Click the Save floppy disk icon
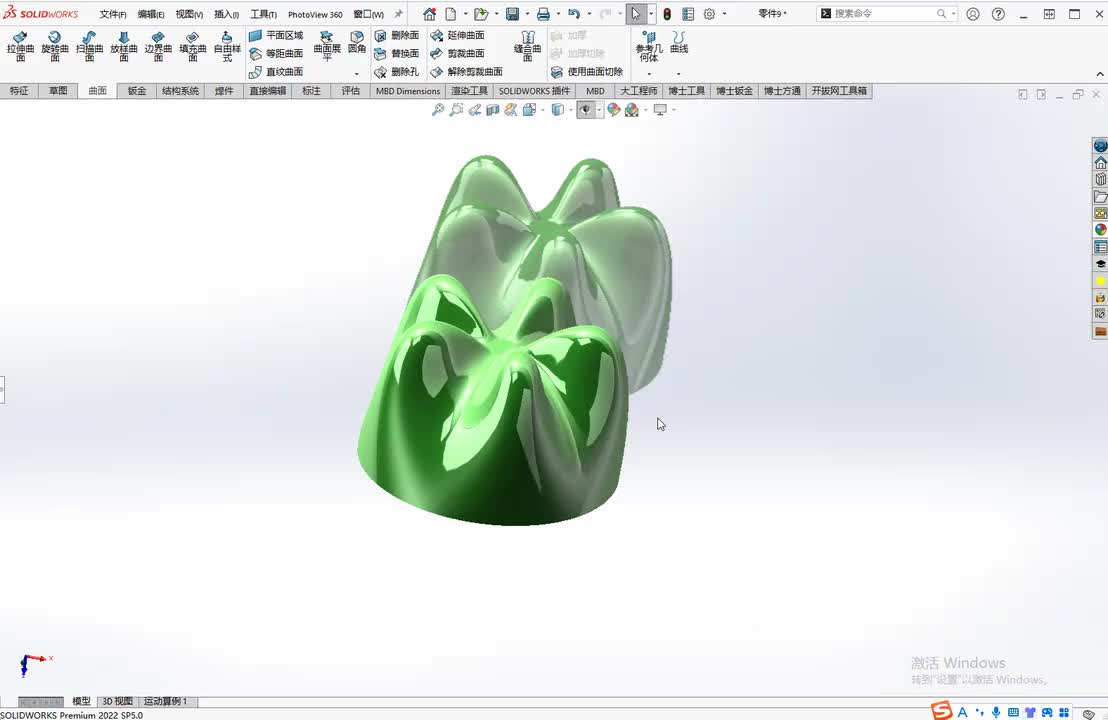 click(x=513, y=14)
